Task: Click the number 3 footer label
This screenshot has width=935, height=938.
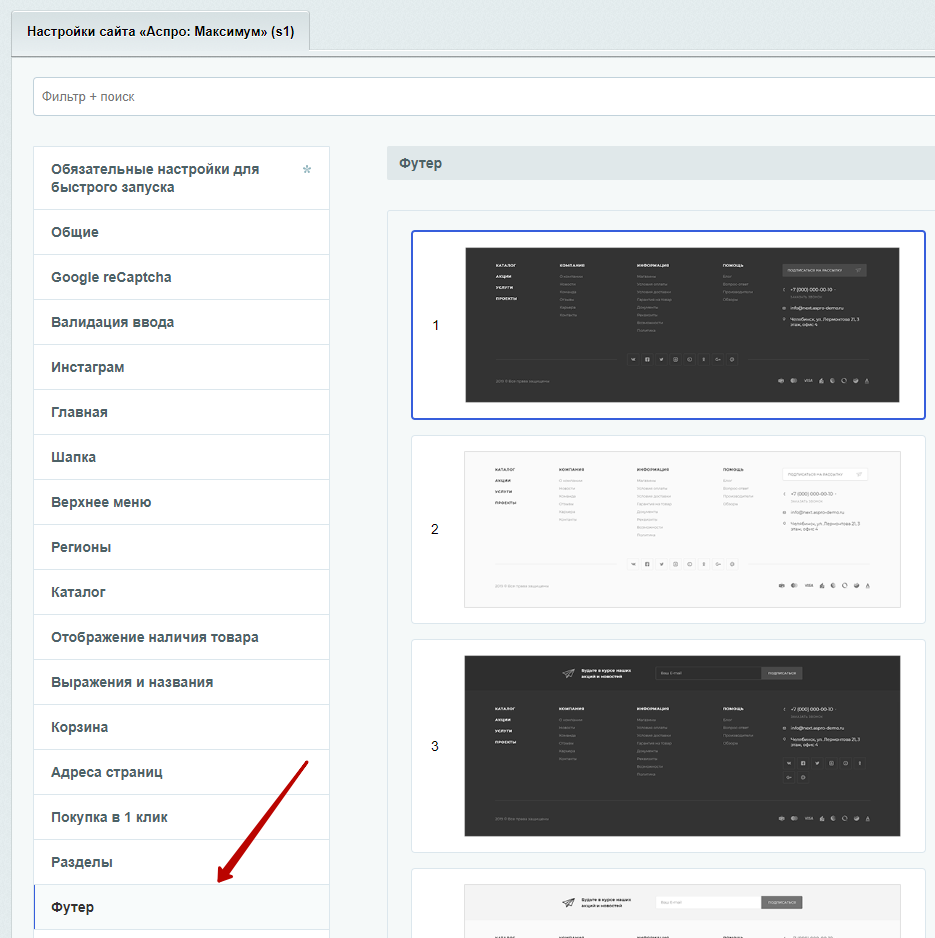Action: pos(435,746)
